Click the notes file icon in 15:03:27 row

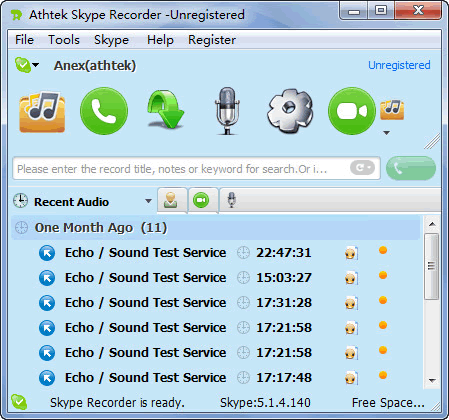351,278
